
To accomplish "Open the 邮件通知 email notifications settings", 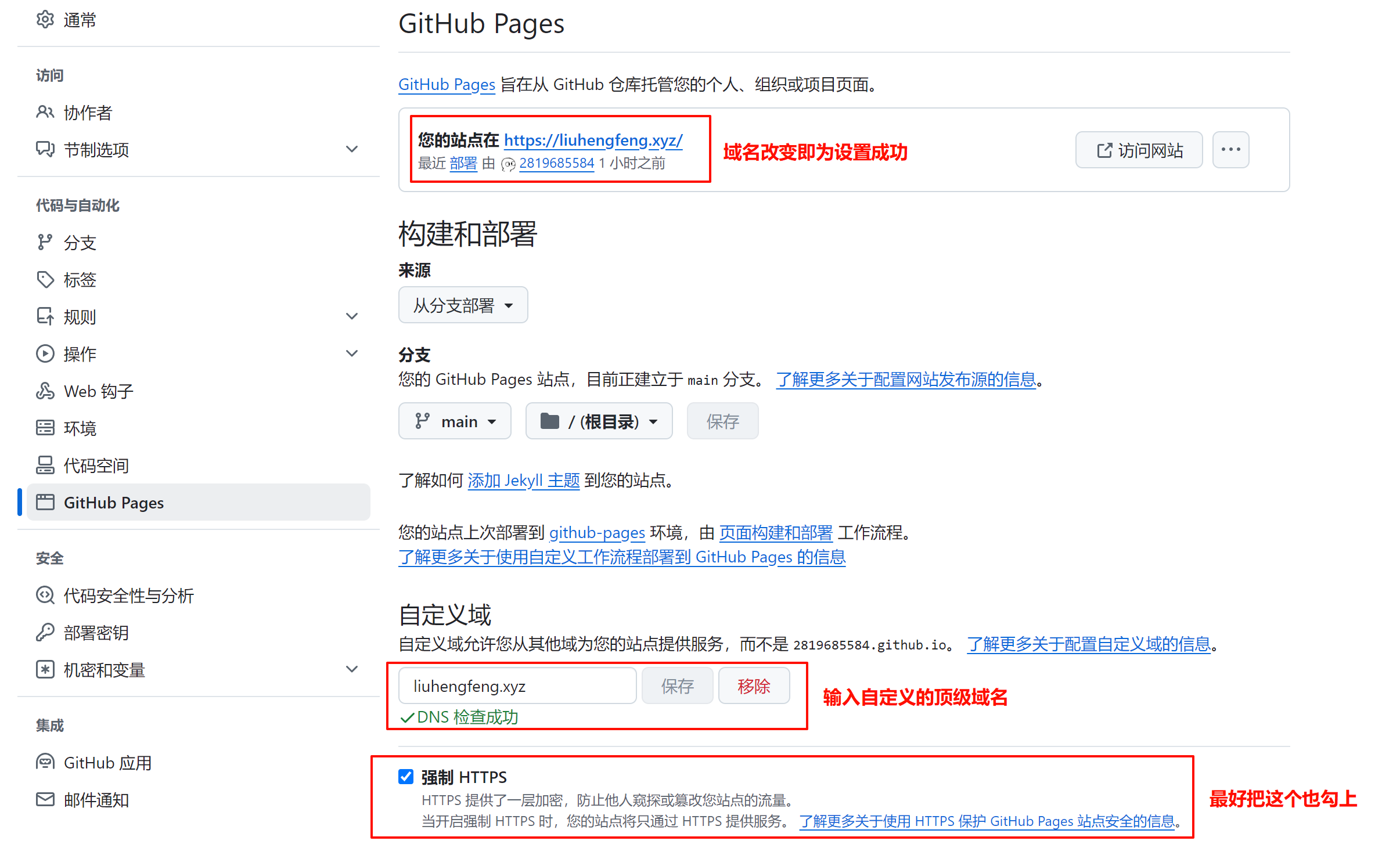I will click(96, 800).
